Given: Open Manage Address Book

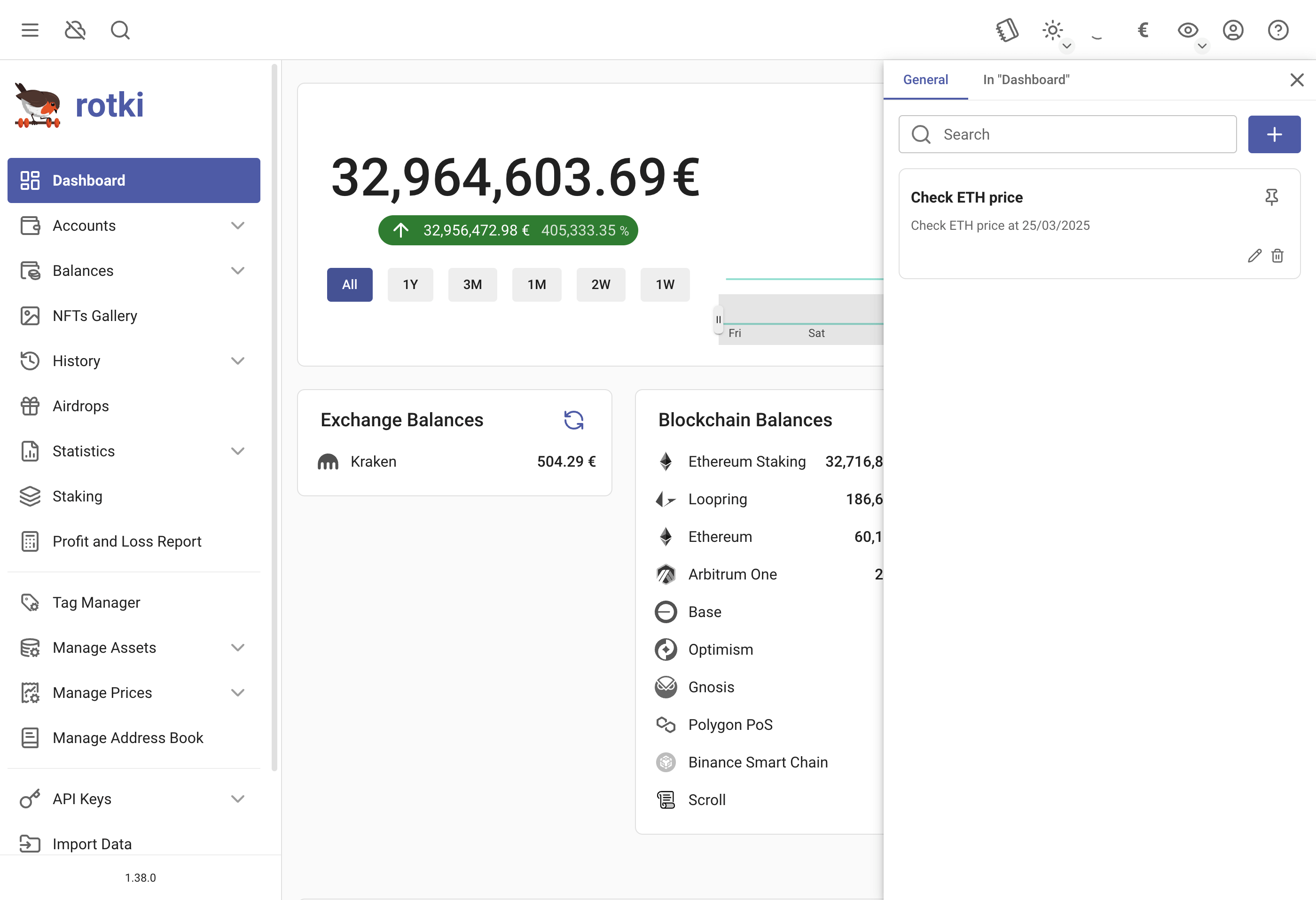Looking at the screenshot, I should [133, 737].
